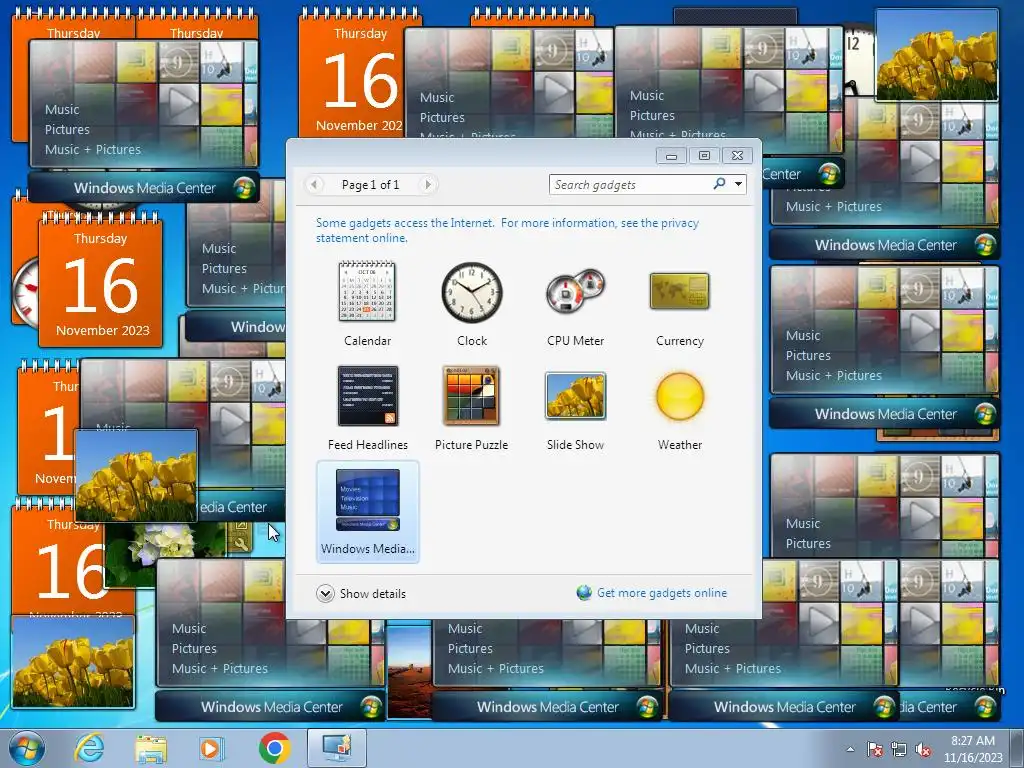Open Action Center flag tray icon

point(874,749)
